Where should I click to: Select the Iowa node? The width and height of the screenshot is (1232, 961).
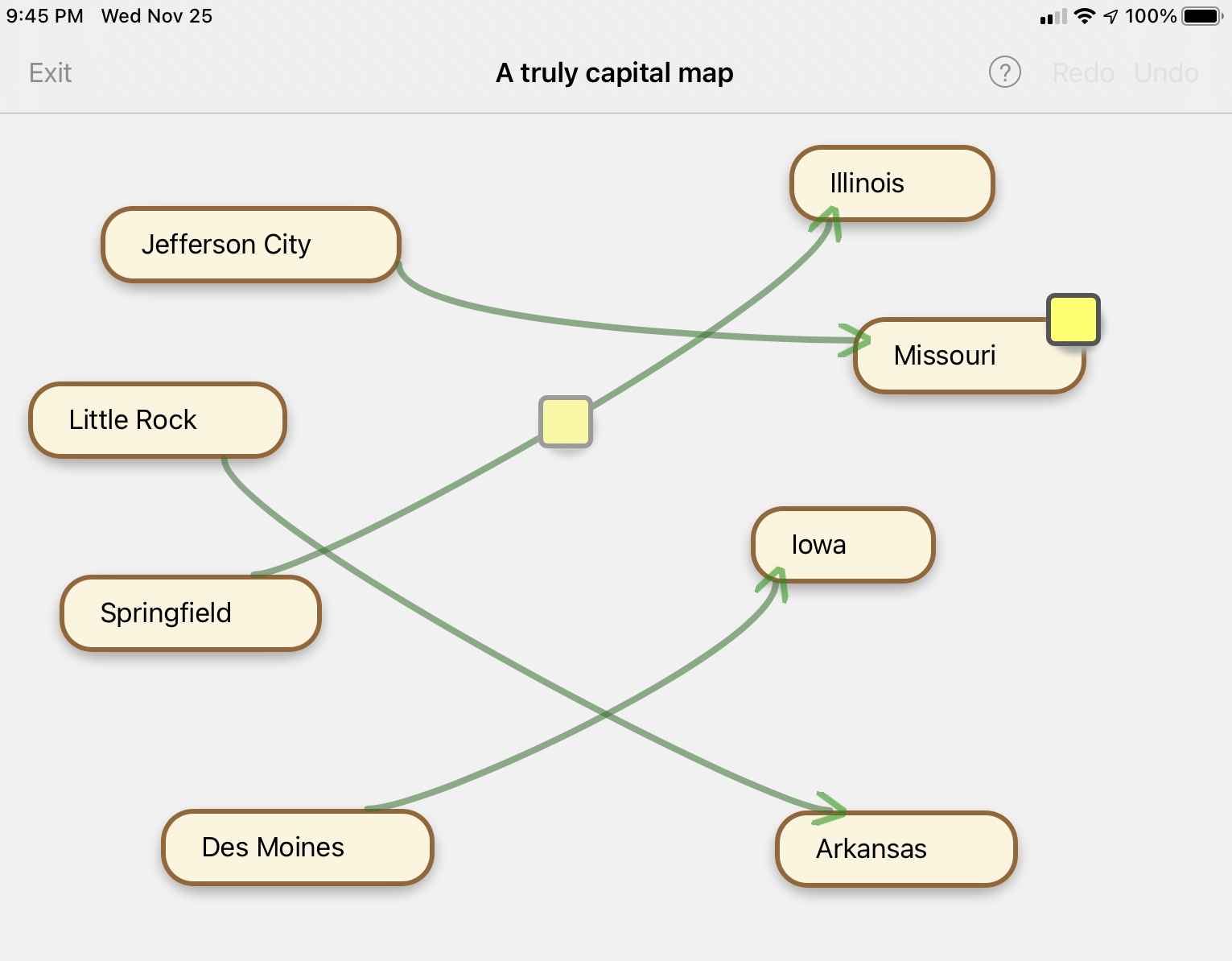pos(842,544)
